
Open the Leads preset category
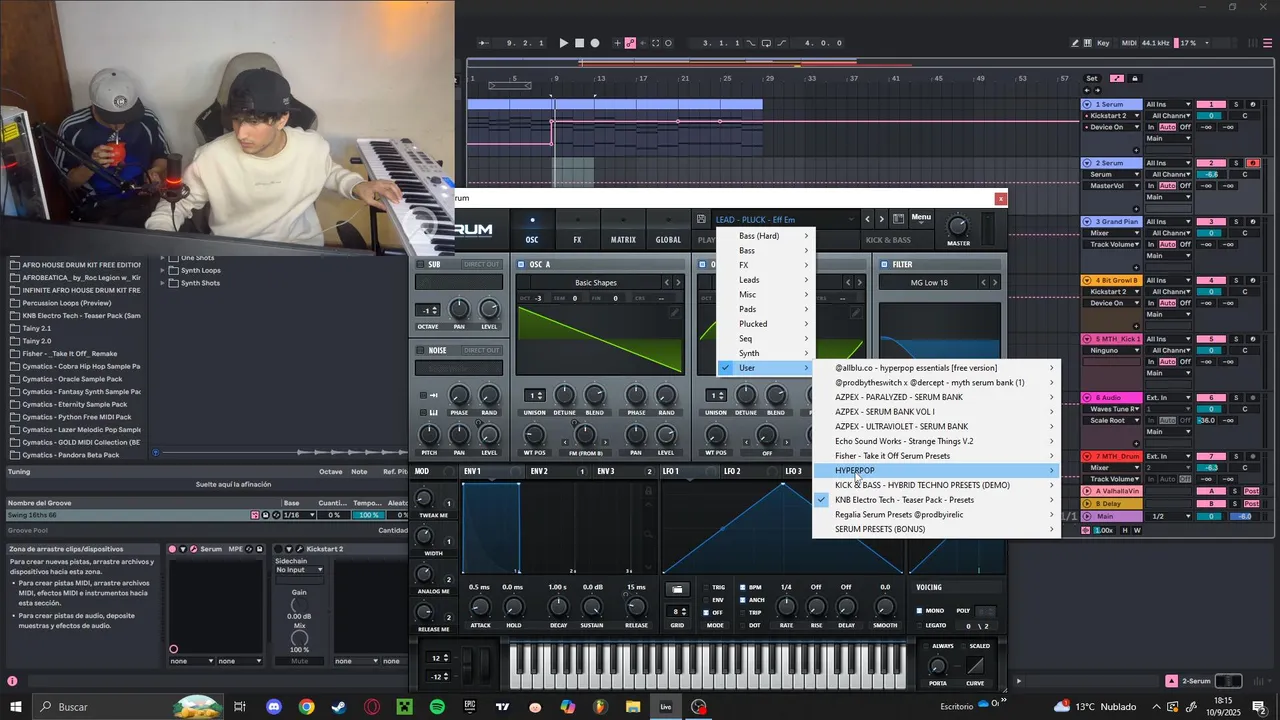767,280
